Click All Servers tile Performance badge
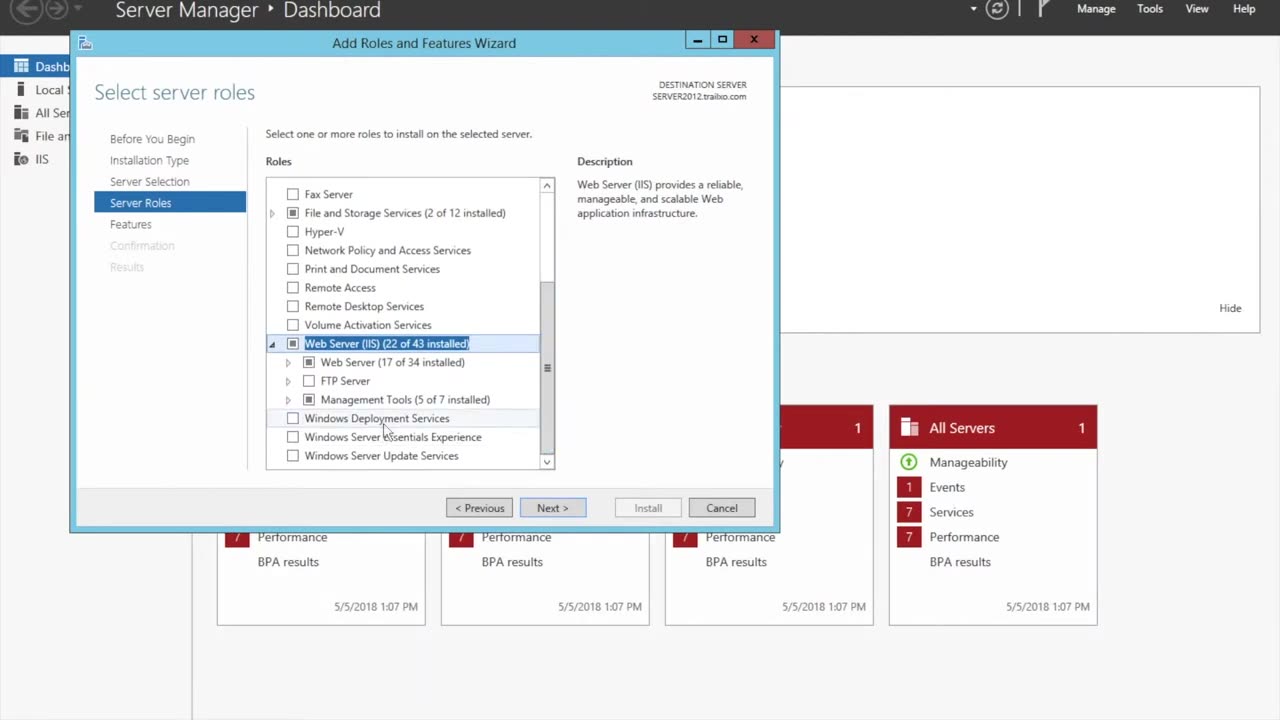The width and height of the screenshot is (1280, 720). coord(909,537)
